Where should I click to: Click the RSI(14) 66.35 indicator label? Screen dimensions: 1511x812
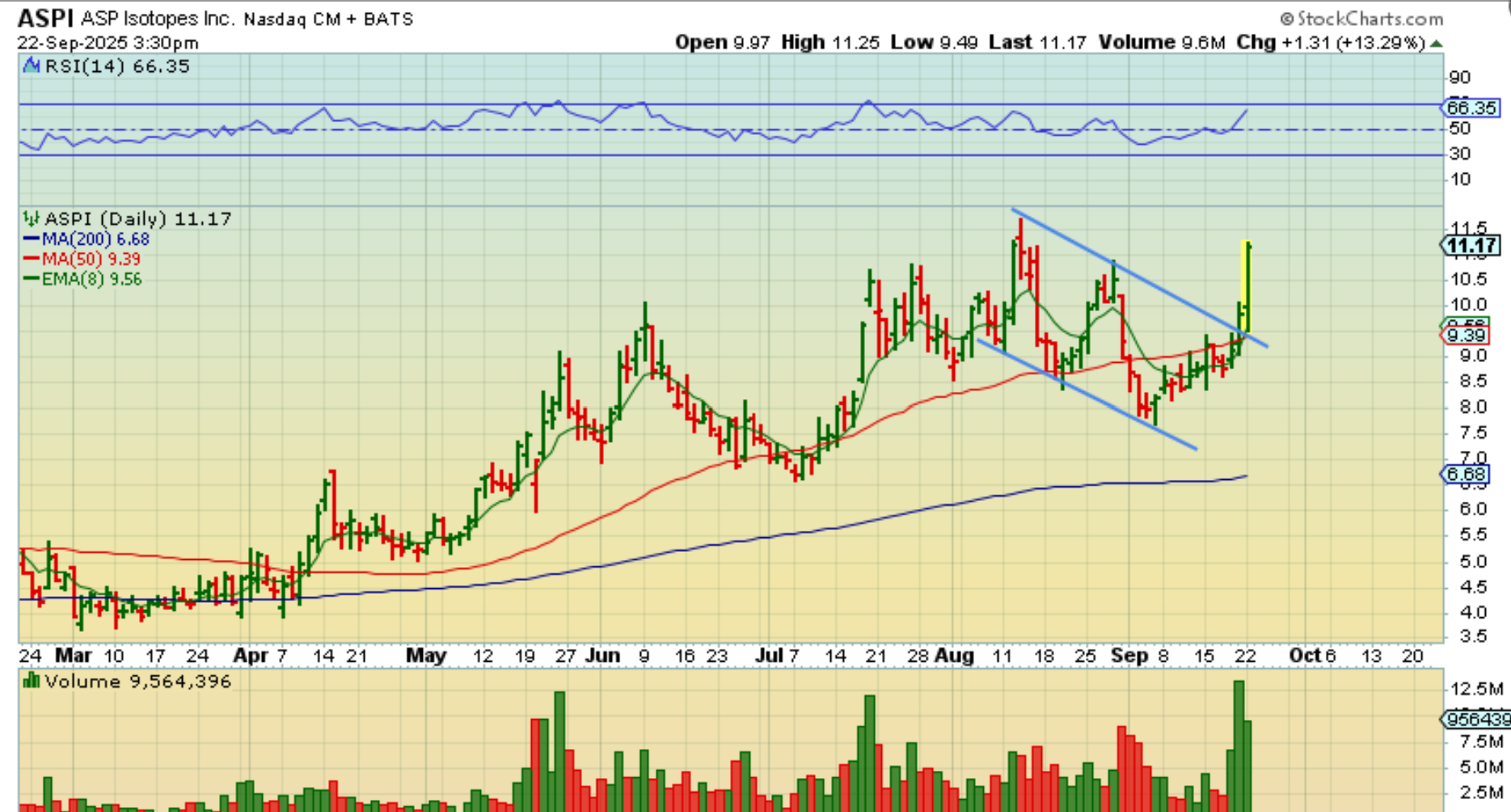click(117, 66)
